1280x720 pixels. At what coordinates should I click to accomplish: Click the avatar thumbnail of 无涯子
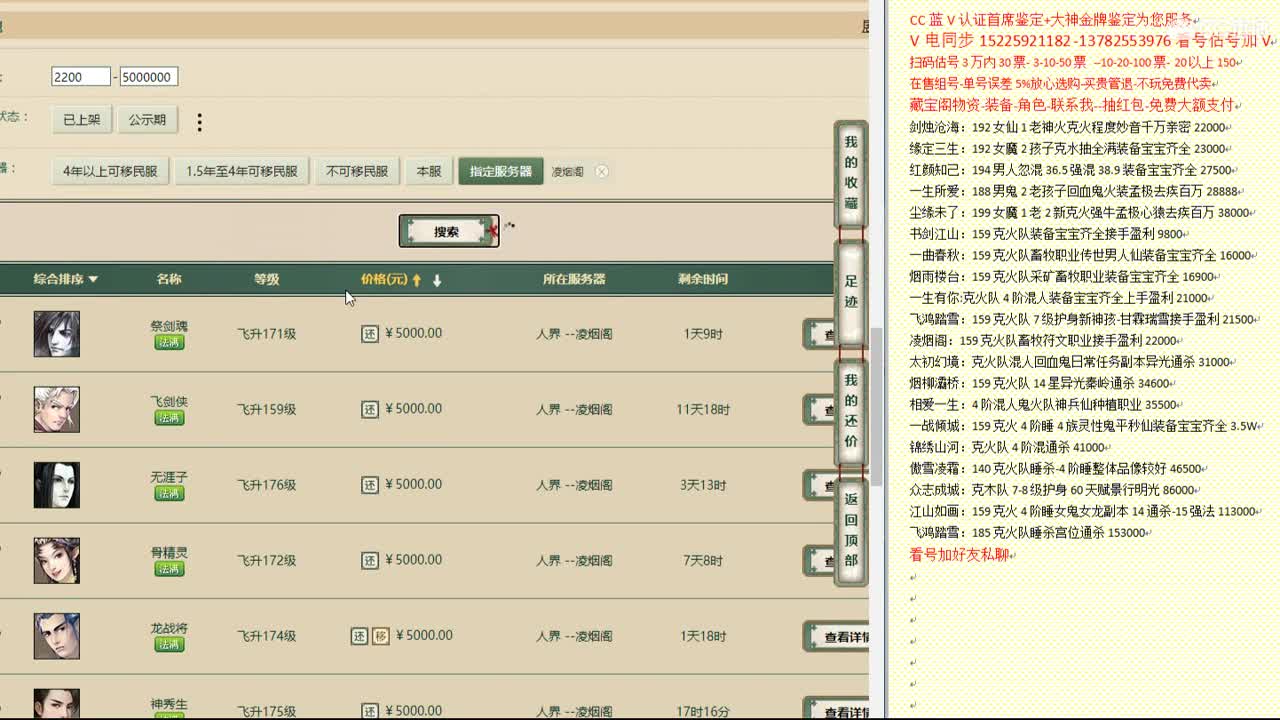click(x=56, y=484)
